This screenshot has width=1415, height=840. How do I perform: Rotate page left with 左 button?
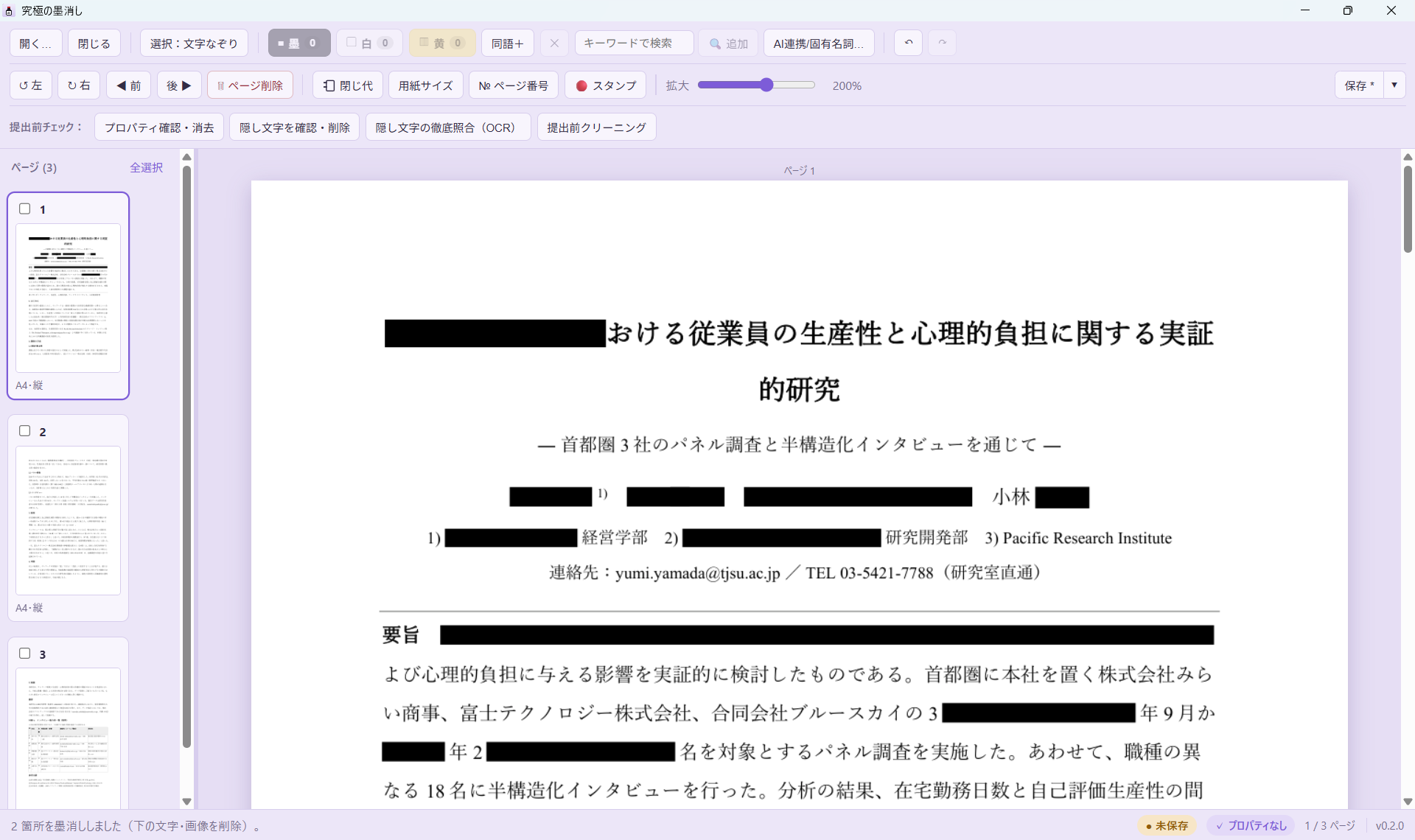coord(31,85)
